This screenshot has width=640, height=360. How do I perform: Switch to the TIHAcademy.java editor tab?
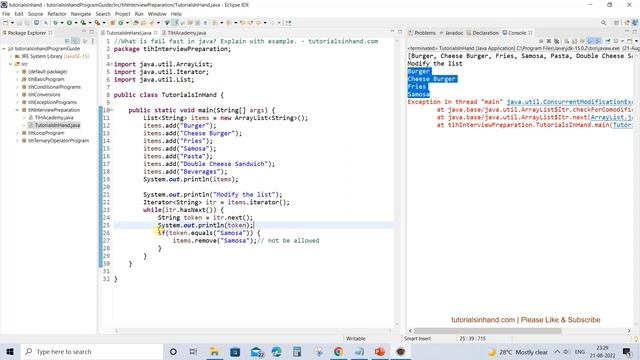point(184,33)
